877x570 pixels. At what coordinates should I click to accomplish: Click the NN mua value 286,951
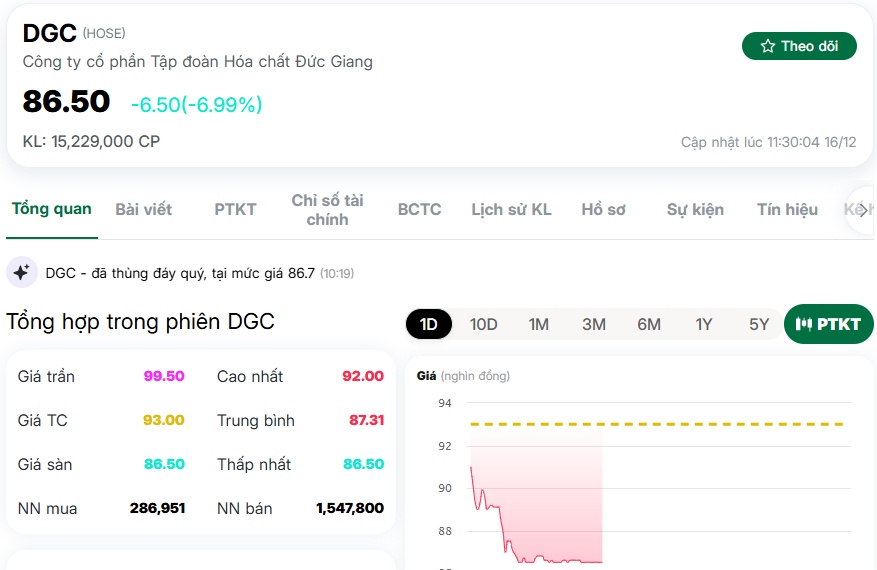coord(157,508)
